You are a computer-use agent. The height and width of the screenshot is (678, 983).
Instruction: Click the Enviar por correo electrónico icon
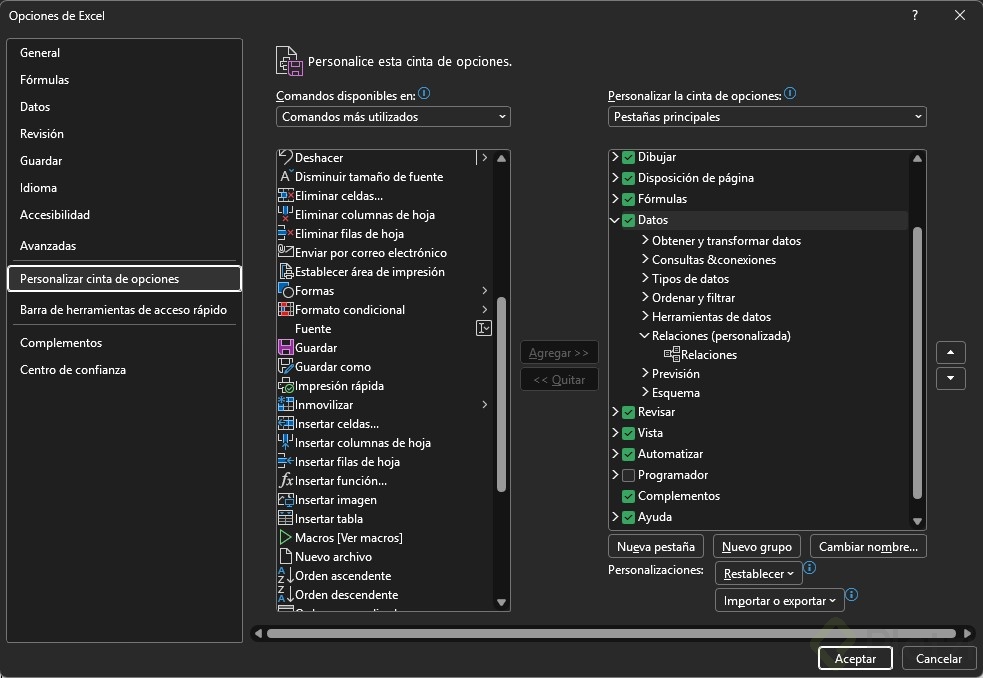point(286,252)
